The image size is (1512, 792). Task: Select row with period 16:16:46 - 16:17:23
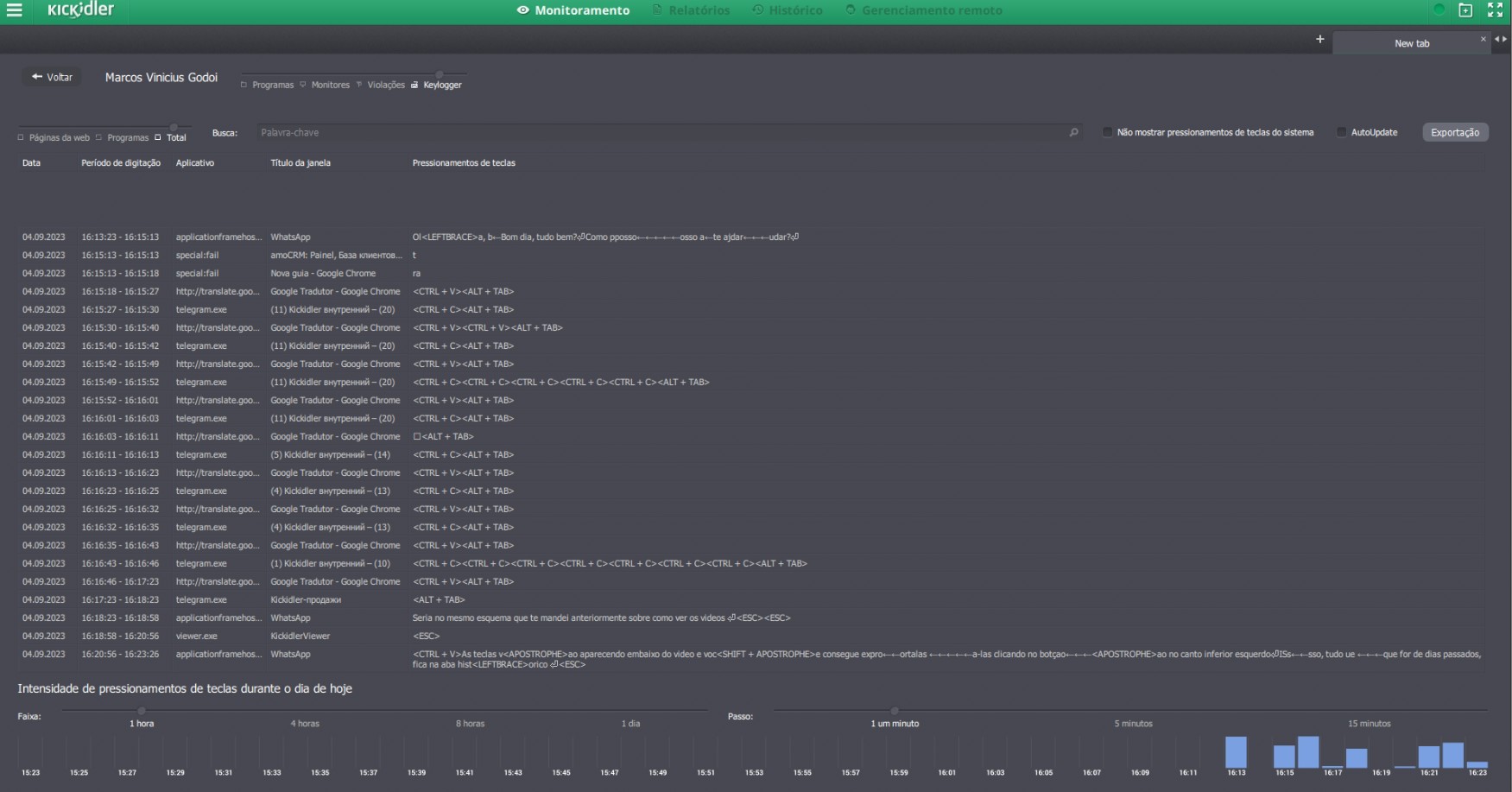pyautogui.click(x=751, y=581)
